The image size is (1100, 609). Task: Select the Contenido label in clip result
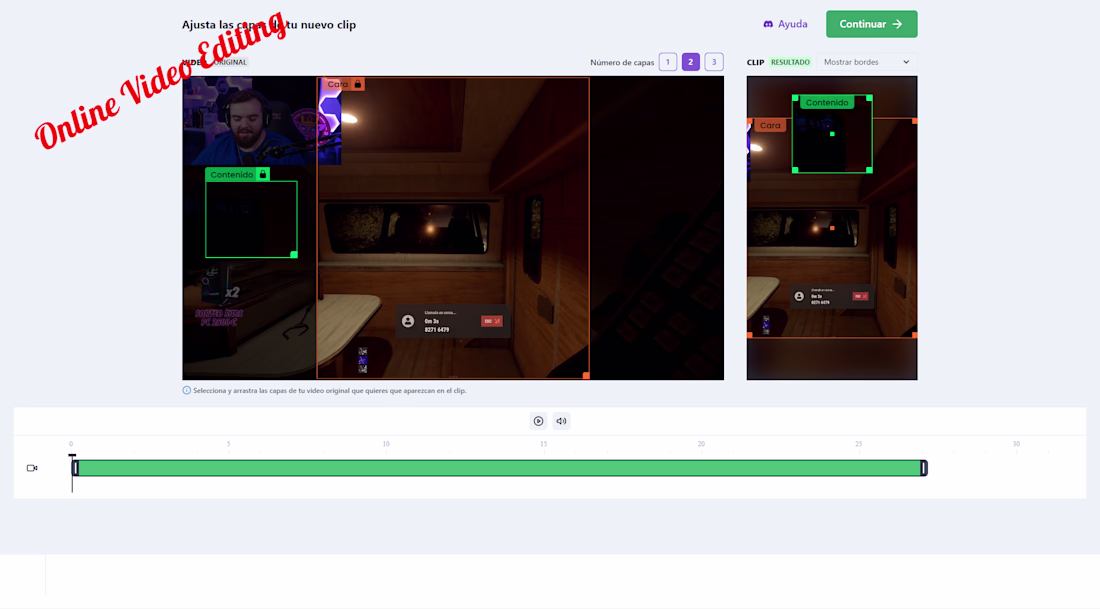[827, 102]
